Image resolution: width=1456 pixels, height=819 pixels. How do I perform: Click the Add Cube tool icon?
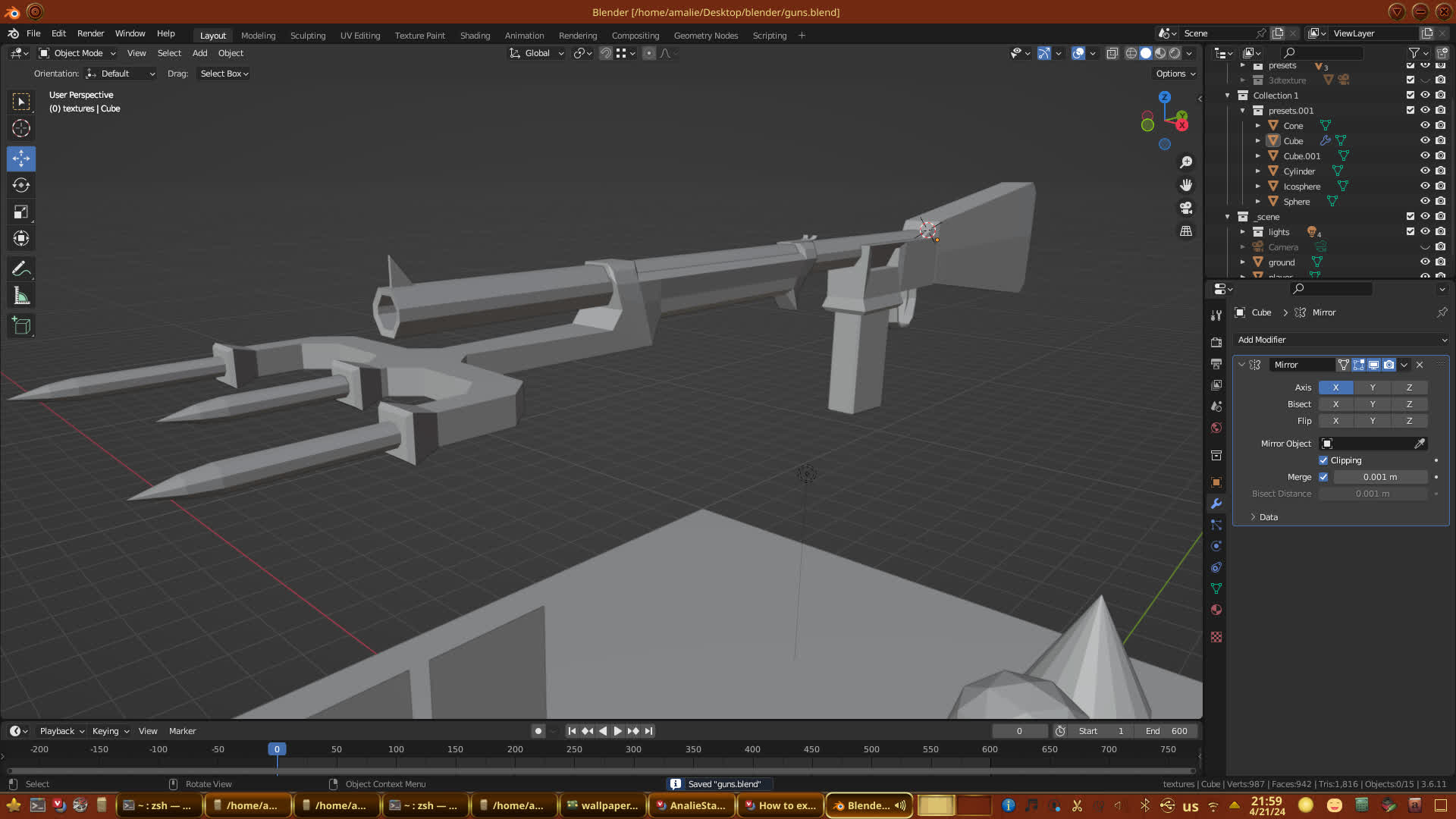[21, 326]
